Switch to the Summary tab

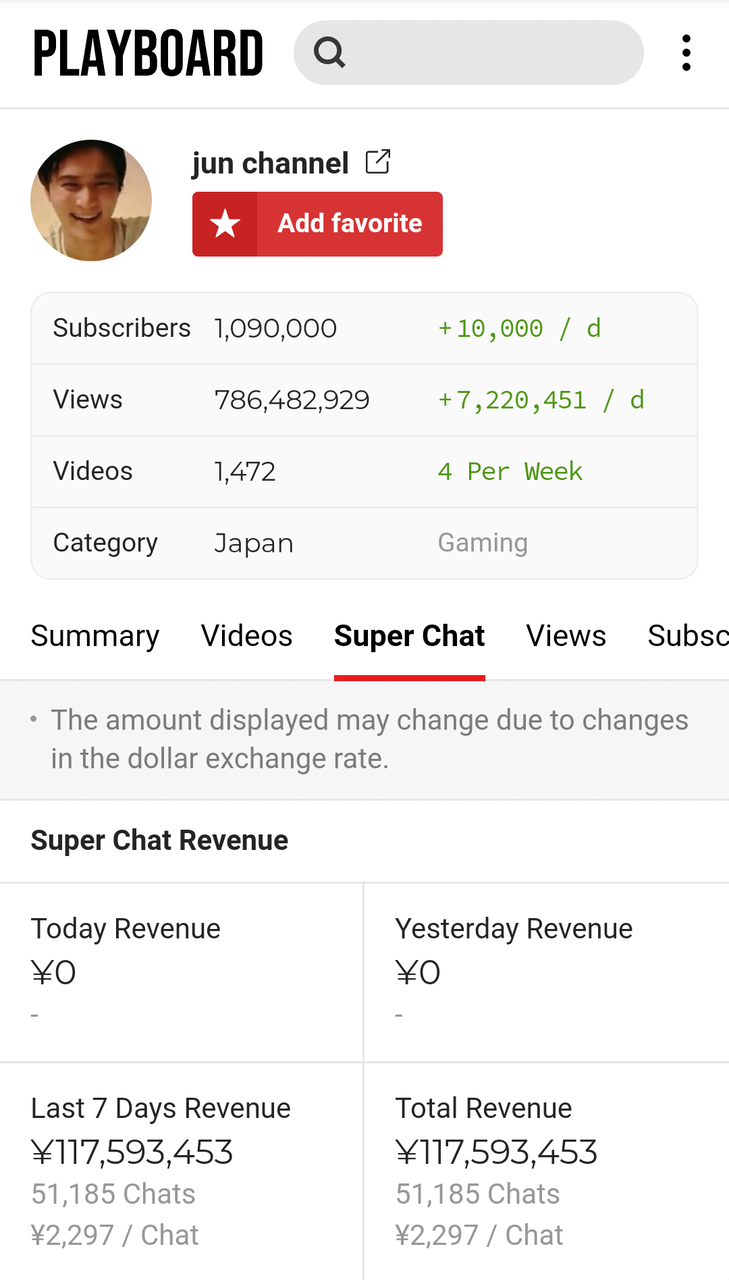[x=95, y=636]
